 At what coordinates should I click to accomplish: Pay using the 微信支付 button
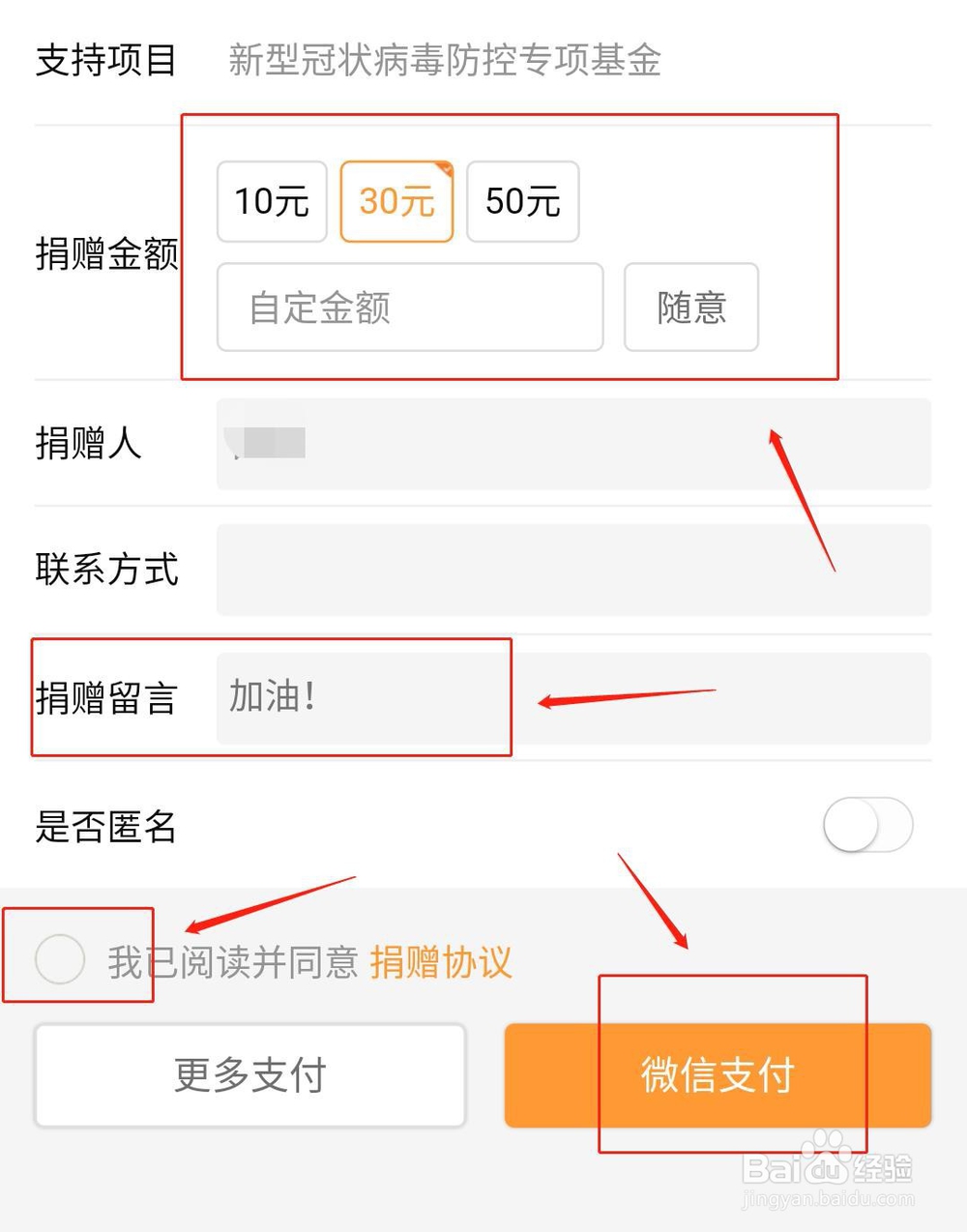[718, 1074]
